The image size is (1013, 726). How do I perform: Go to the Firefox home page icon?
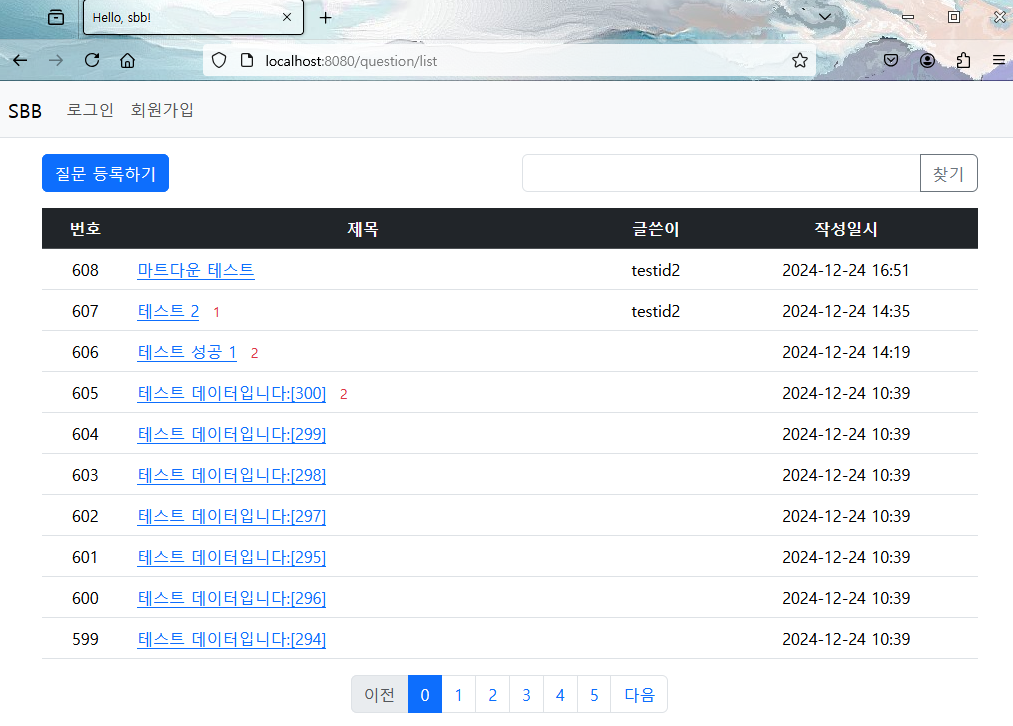[127, 61]
